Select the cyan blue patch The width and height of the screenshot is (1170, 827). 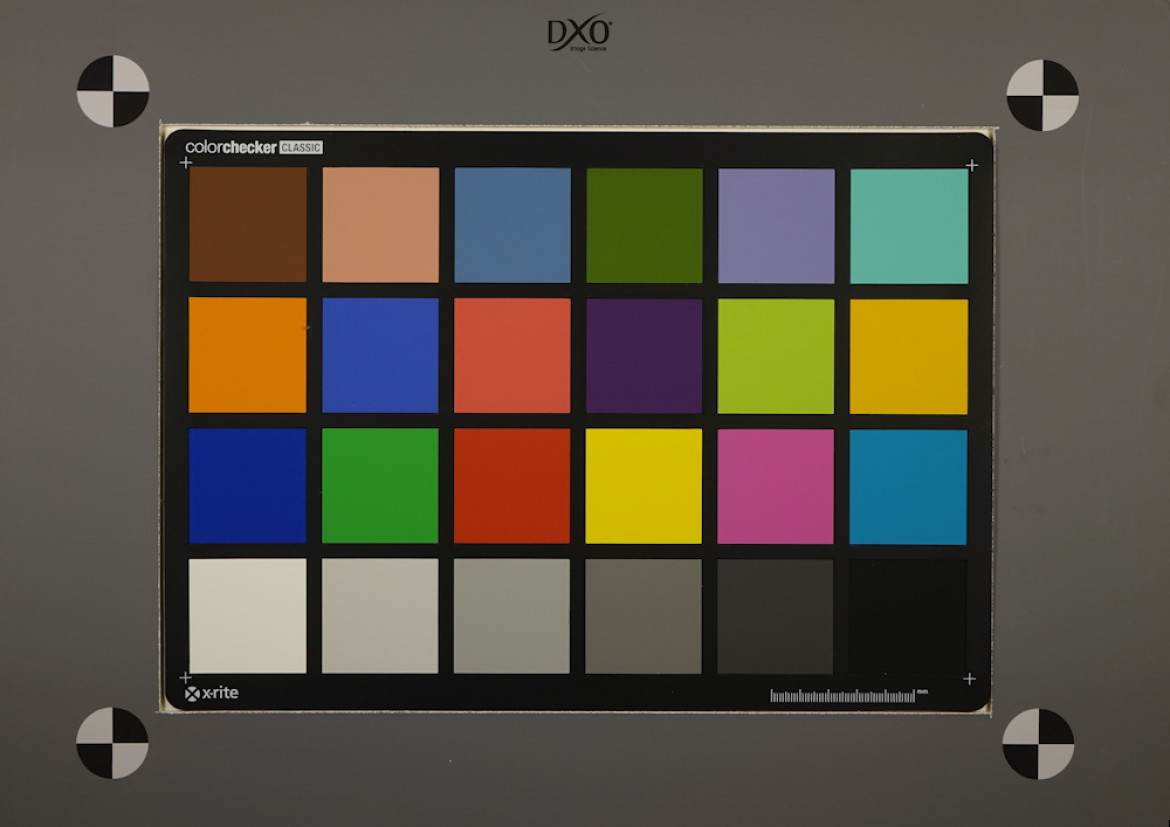[908, 487]
